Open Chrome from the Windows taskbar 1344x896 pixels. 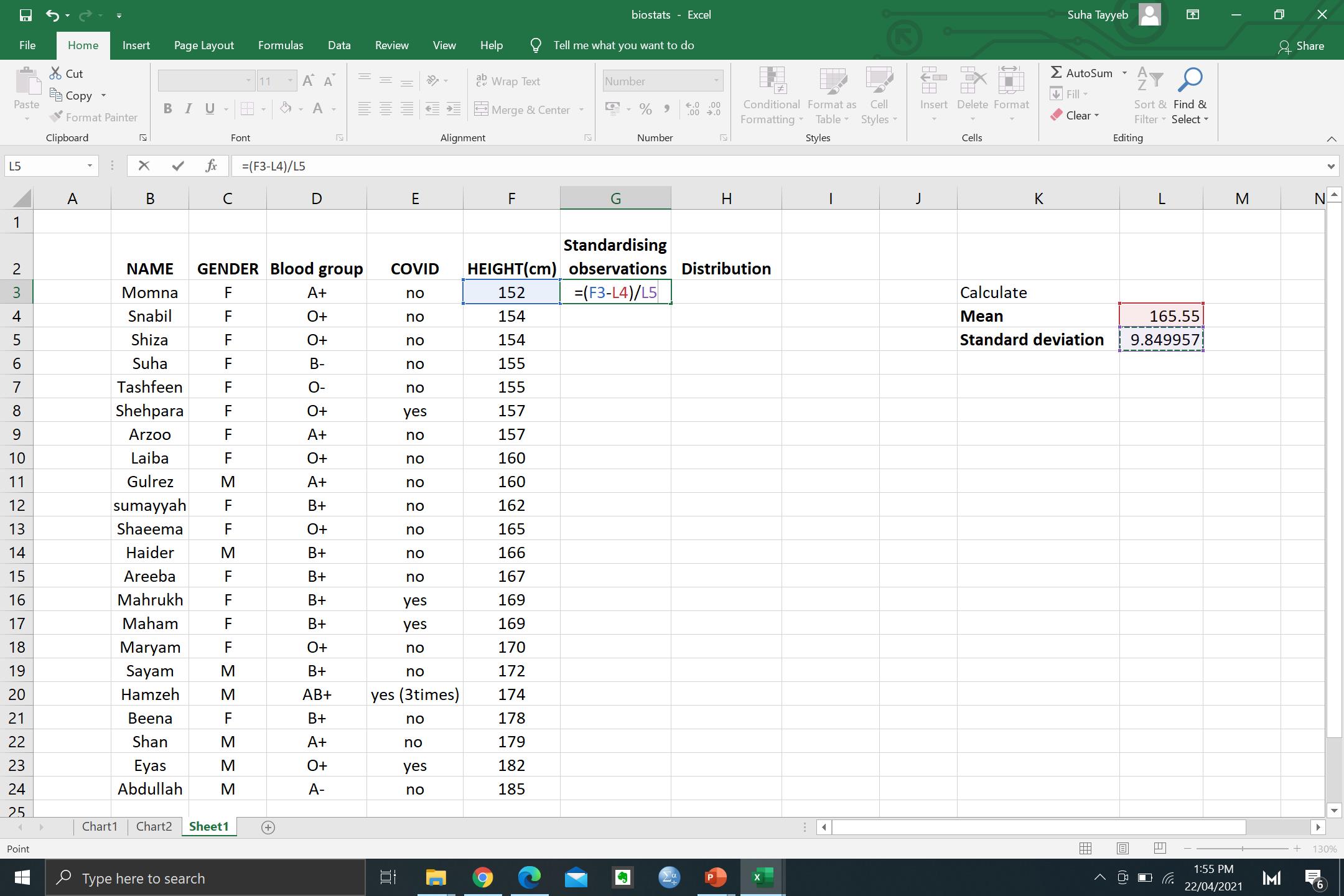click(482, 878)
